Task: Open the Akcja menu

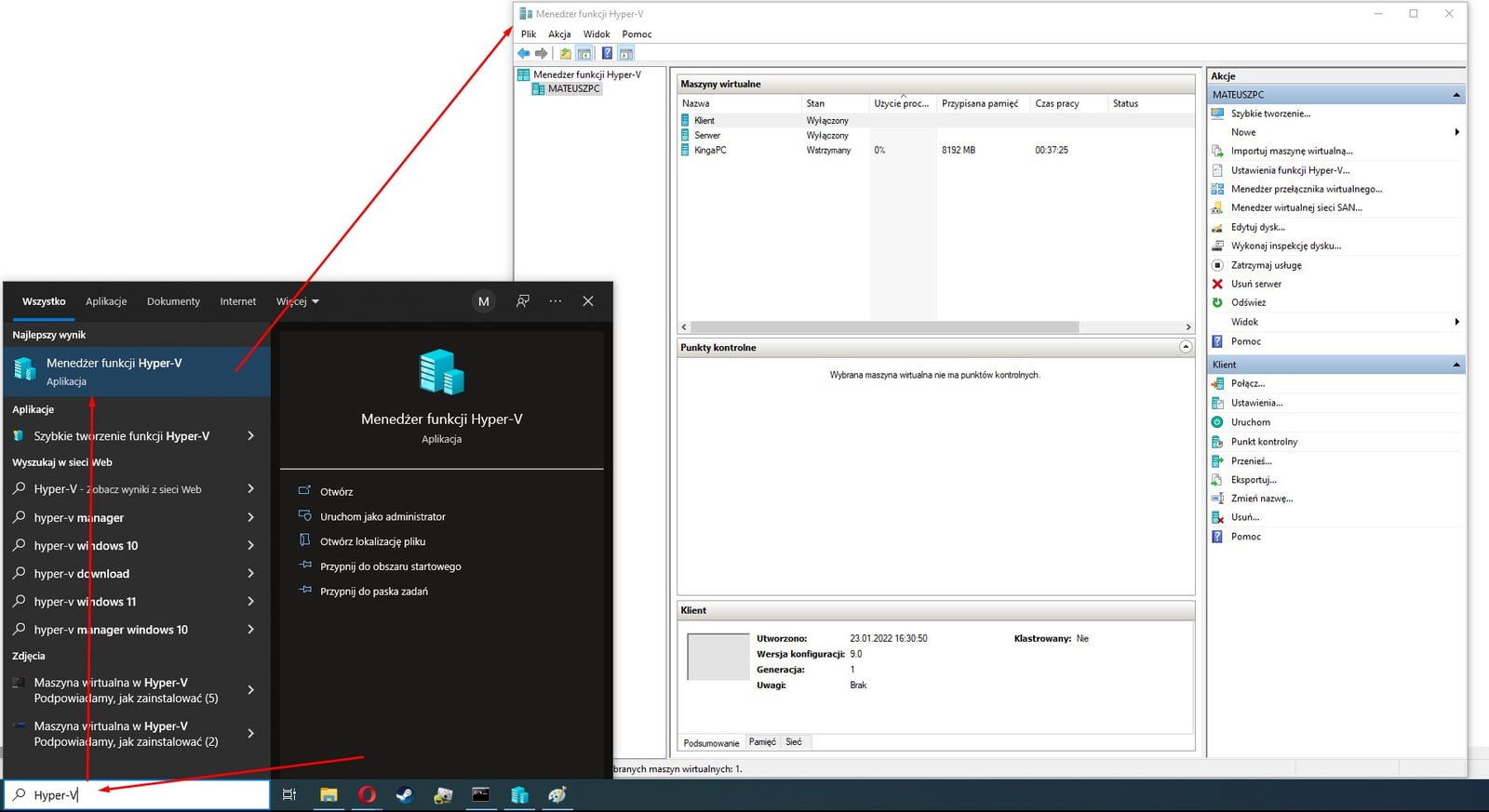Action: coord(559,34)
